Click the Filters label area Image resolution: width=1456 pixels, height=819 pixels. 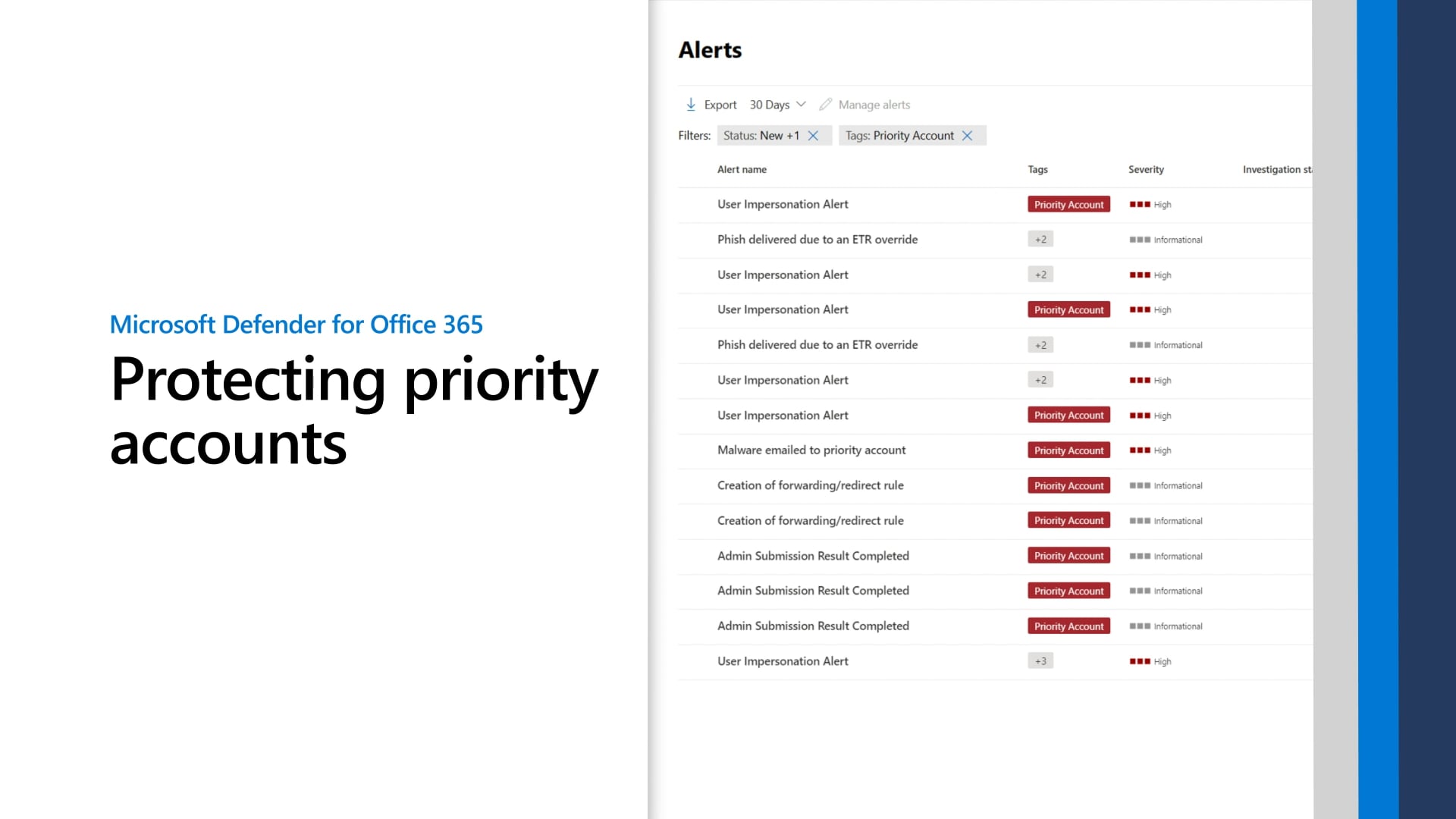[692, 135]
